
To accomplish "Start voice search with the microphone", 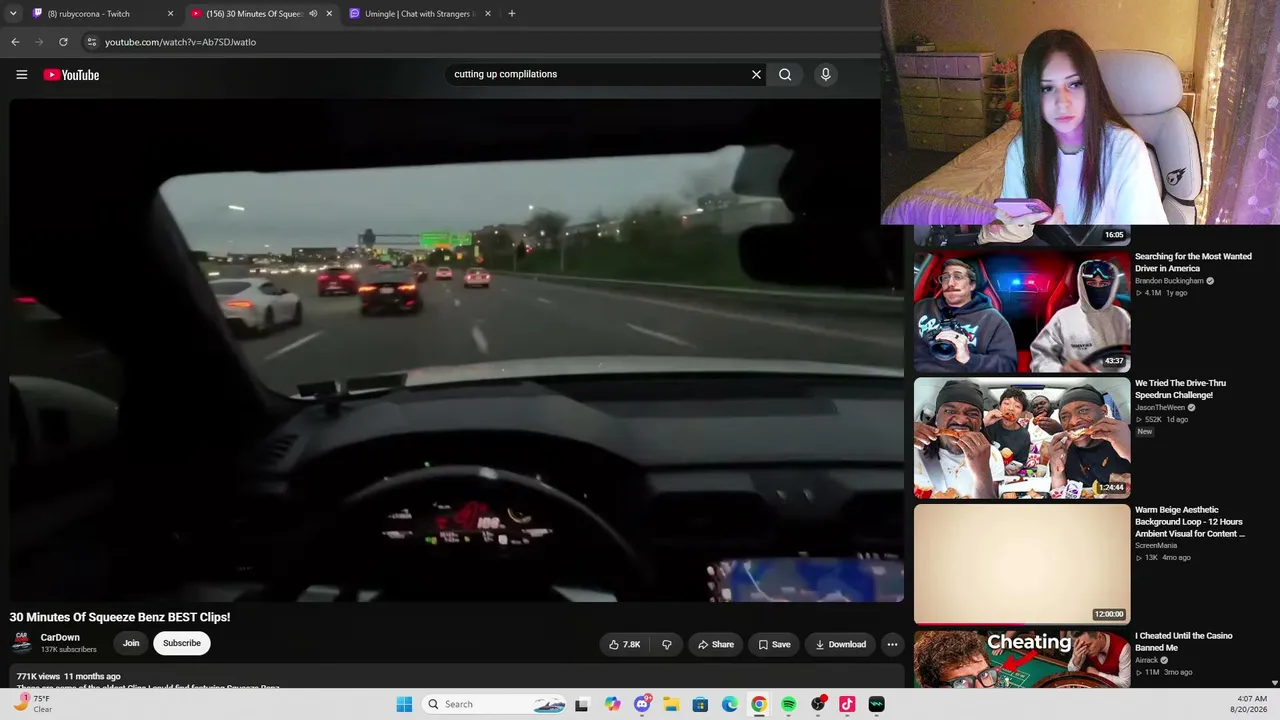I will [825, 74].
